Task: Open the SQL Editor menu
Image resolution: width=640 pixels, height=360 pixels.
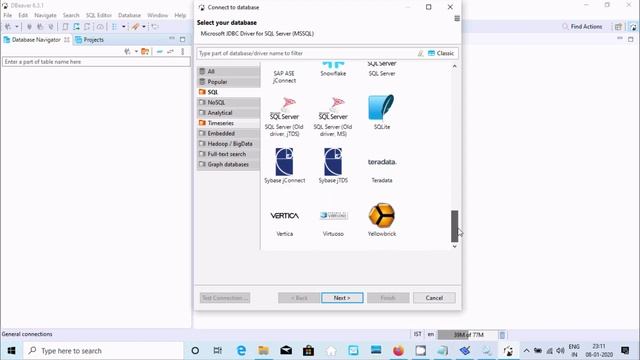Action: (x=99, y=15)
